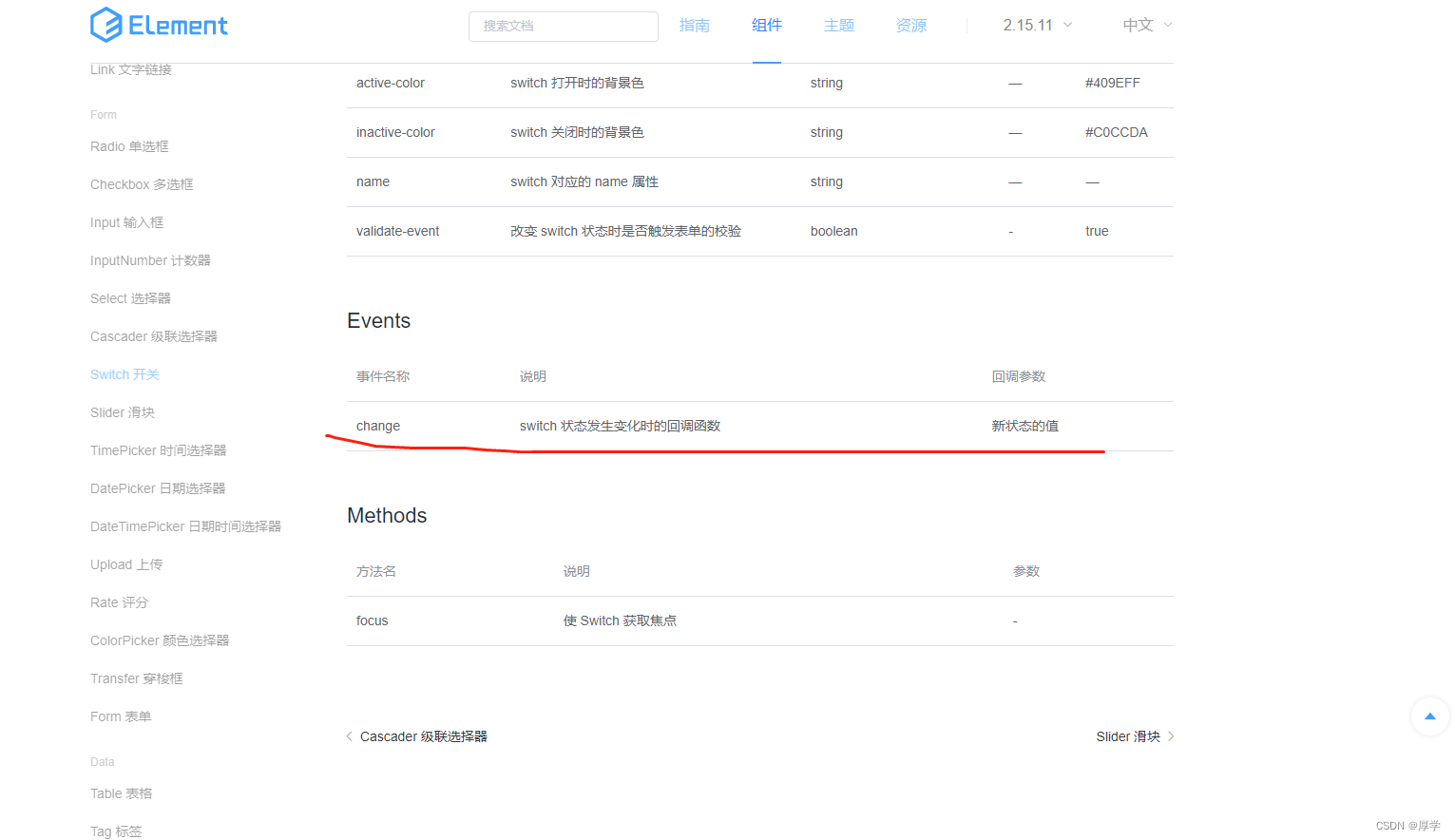This screenshot has width=1455, height=840.
Task: Click the true default value cell
Action: click(1097, 231)
